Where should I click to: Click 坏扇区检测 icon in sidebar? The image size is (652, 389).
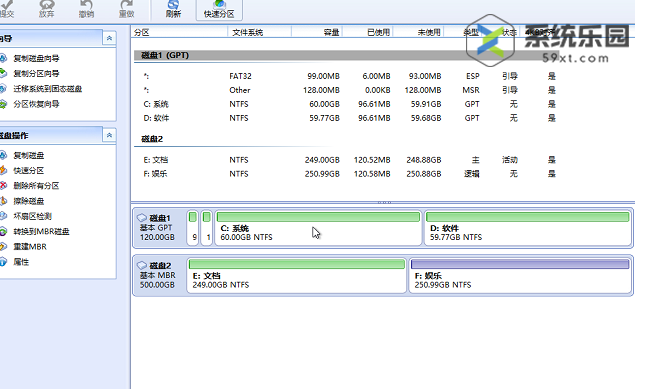3,216
